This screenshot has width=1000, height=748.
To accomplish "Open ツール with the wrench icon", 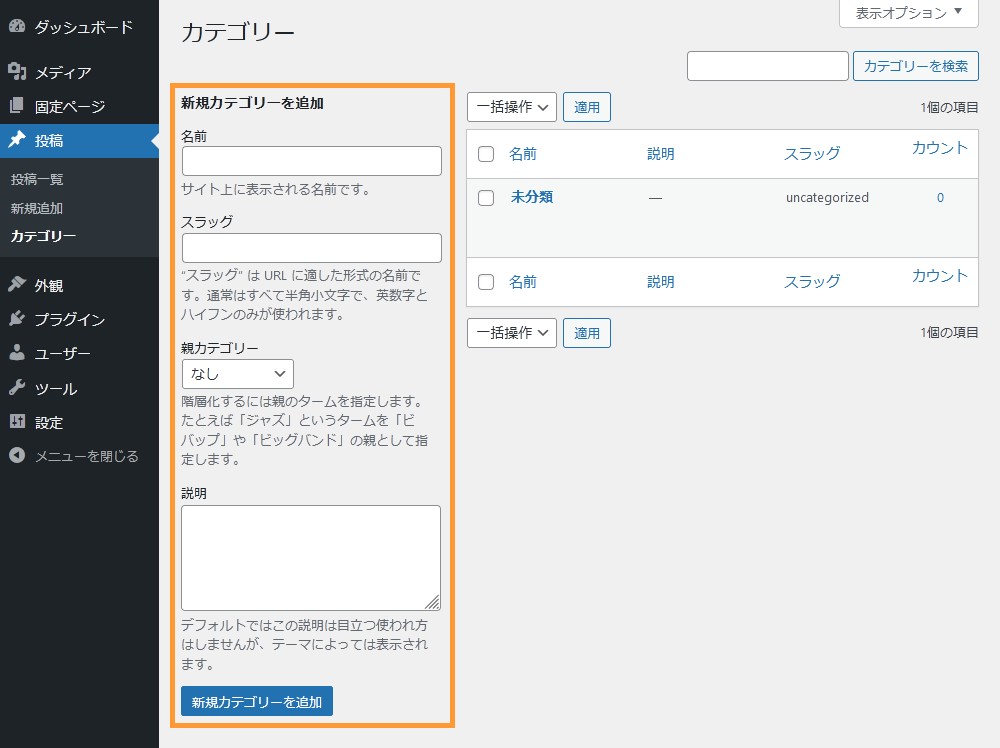I will 17,387.
